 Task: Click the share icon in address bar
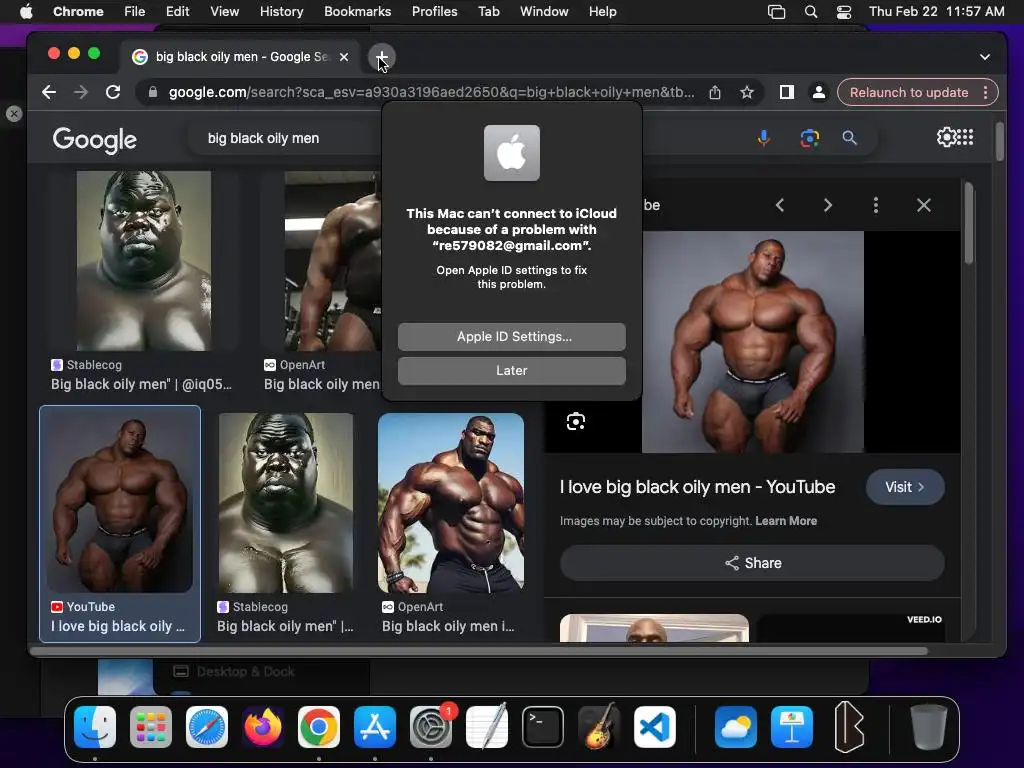tap(715, 92)
